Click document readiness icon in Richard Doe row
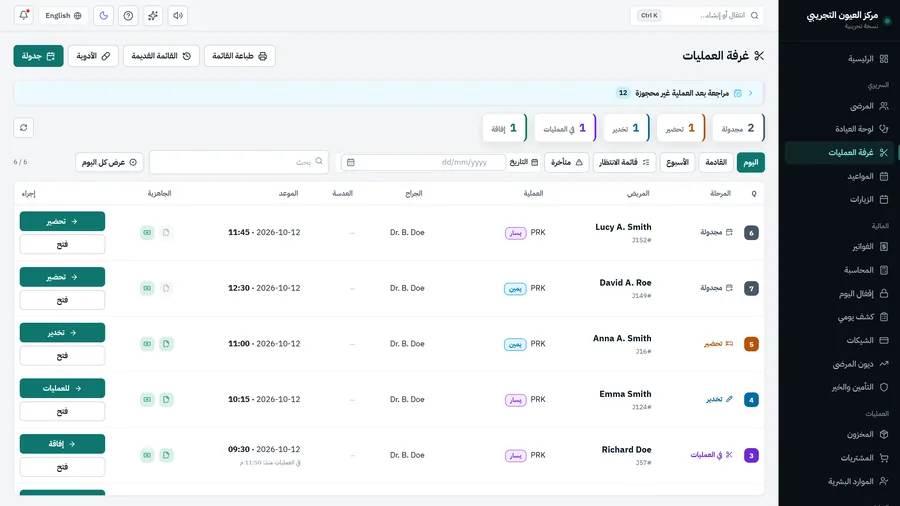 (166, 455)
